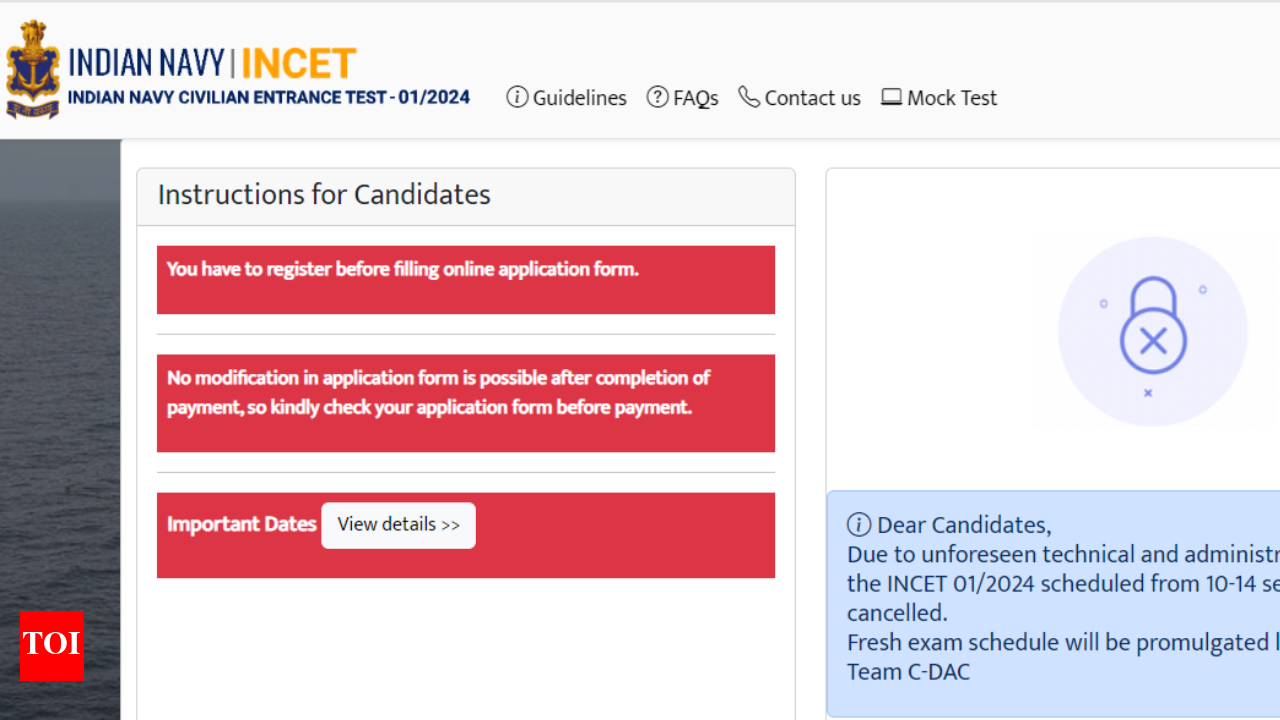Viewport: 1280px width, 720px height.
Task: Click the Indian Navy emblem logo
Action: tap(32, 70)
